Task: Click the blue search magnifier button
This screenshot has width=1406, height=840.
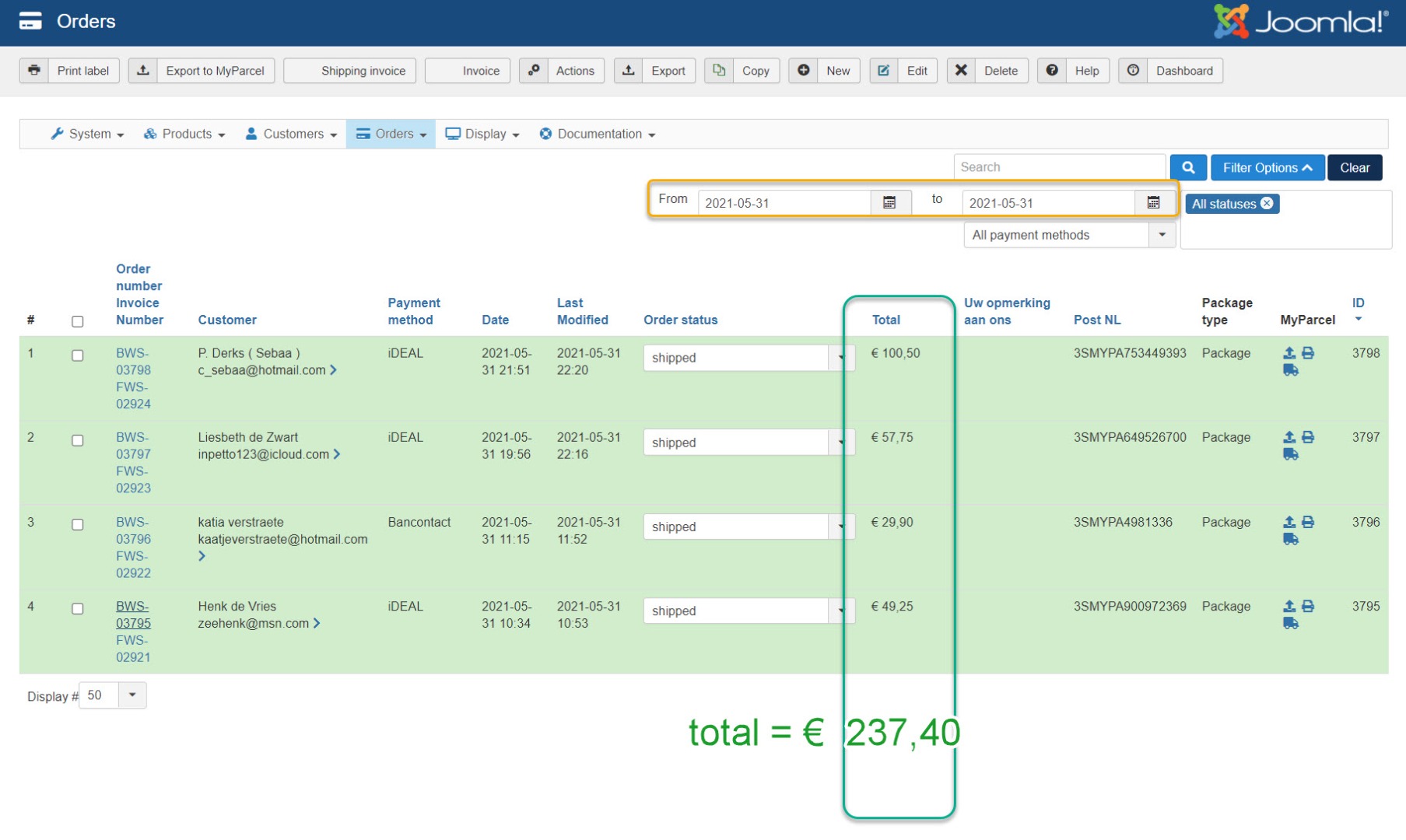Action: (x=1187, y=168)
